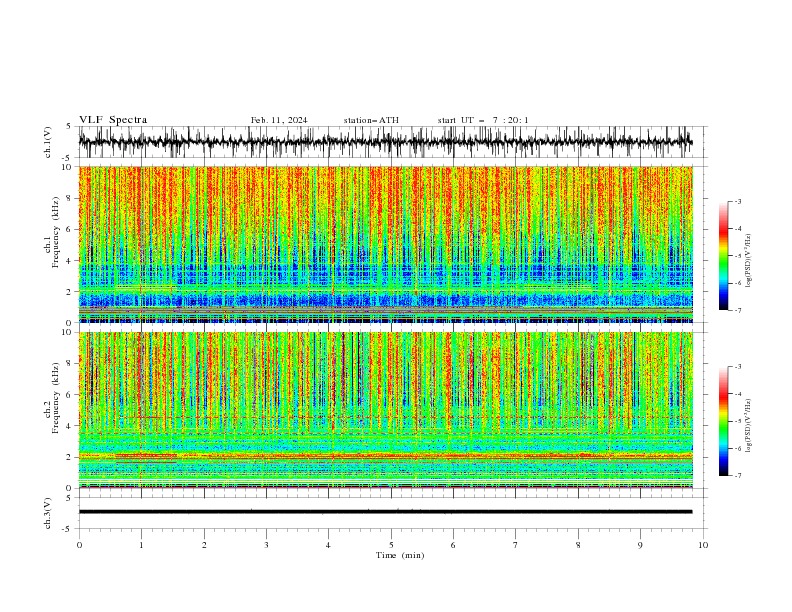
Task: Click the log(PSD) label beside ch.1 colorbar
Action: coord(748,261)
